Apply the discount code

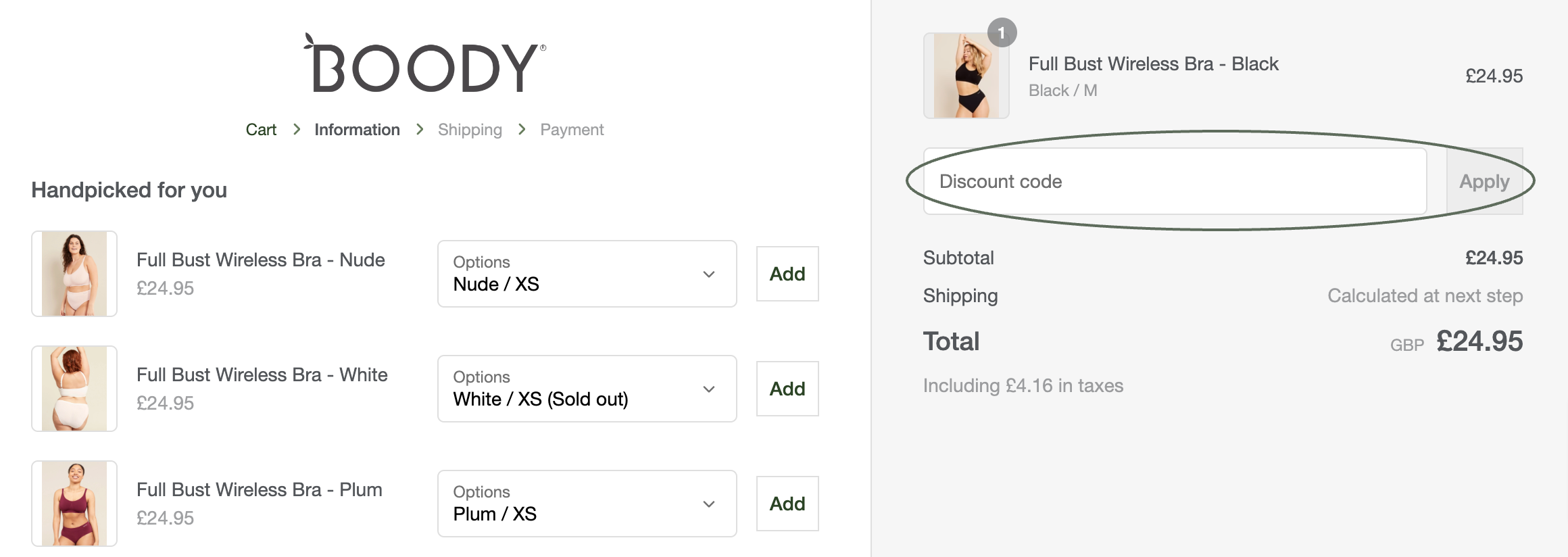pyautogui.click(x=1484, y=181)
